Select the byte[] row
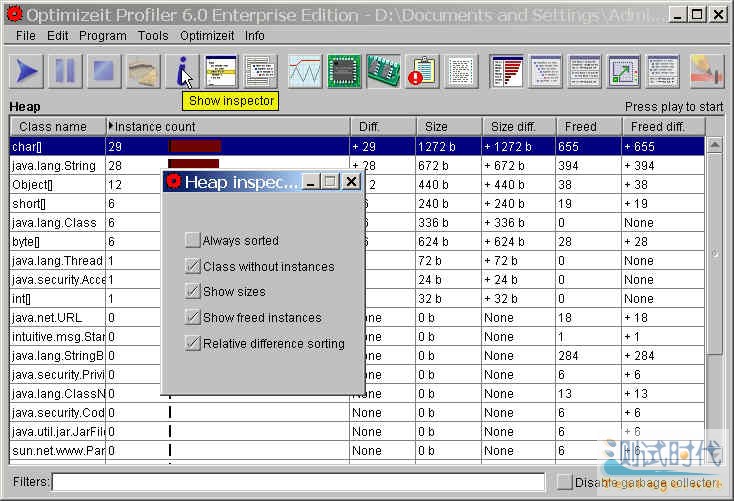 coord(357,242)
